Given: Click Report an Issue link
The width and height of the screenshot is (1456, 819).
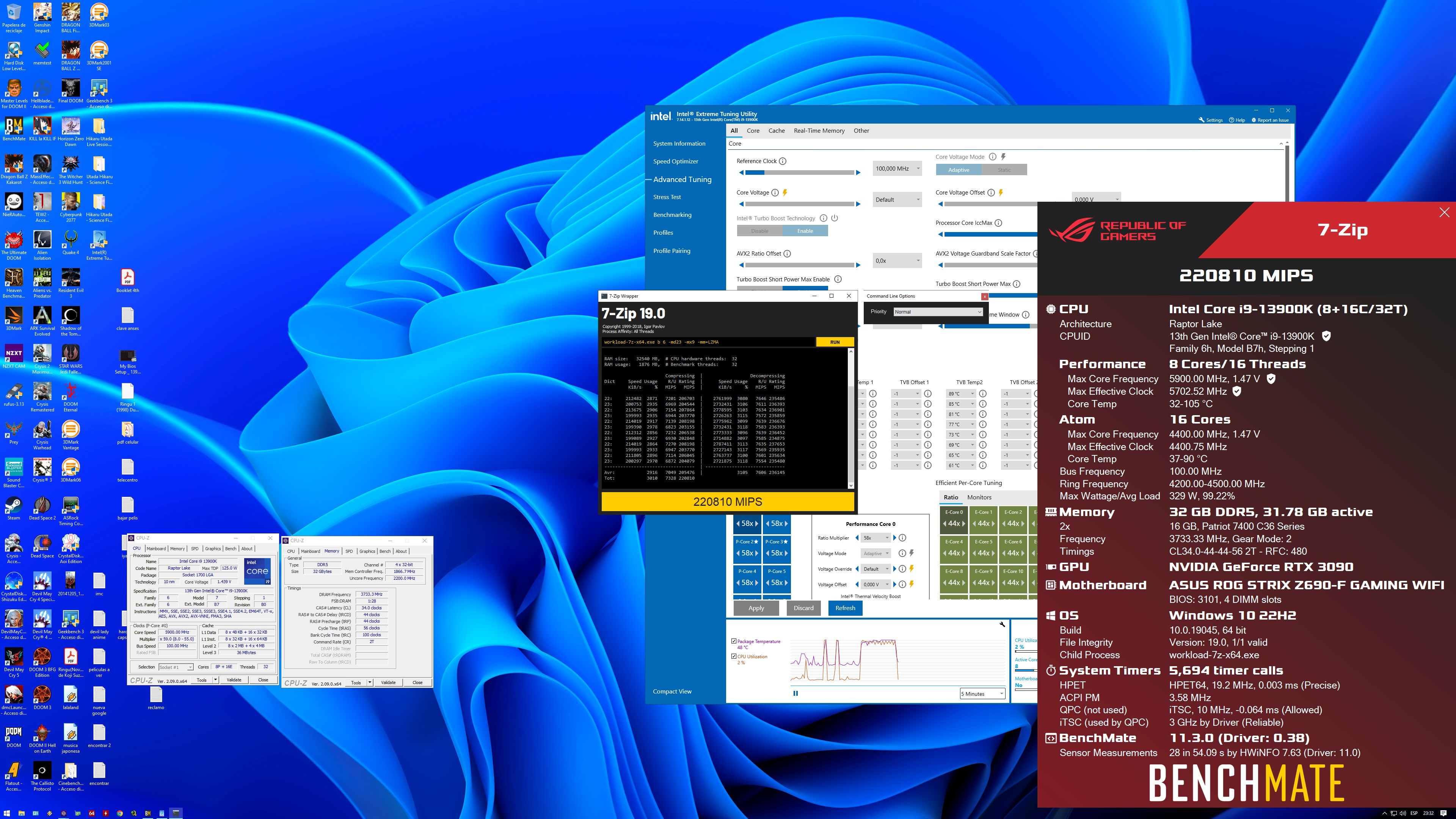Looking at the screenshot, I should [x=1270, y=120].
